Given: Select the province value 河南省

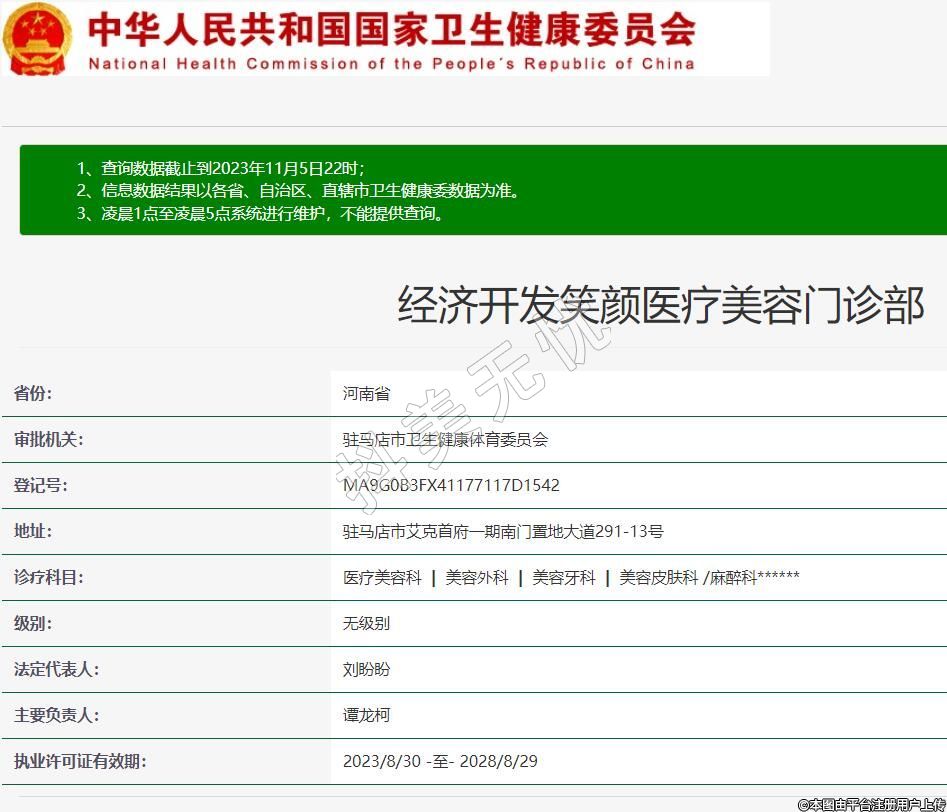Looking at the screenshot, I should pyautogui.click(x=365, y=393).
